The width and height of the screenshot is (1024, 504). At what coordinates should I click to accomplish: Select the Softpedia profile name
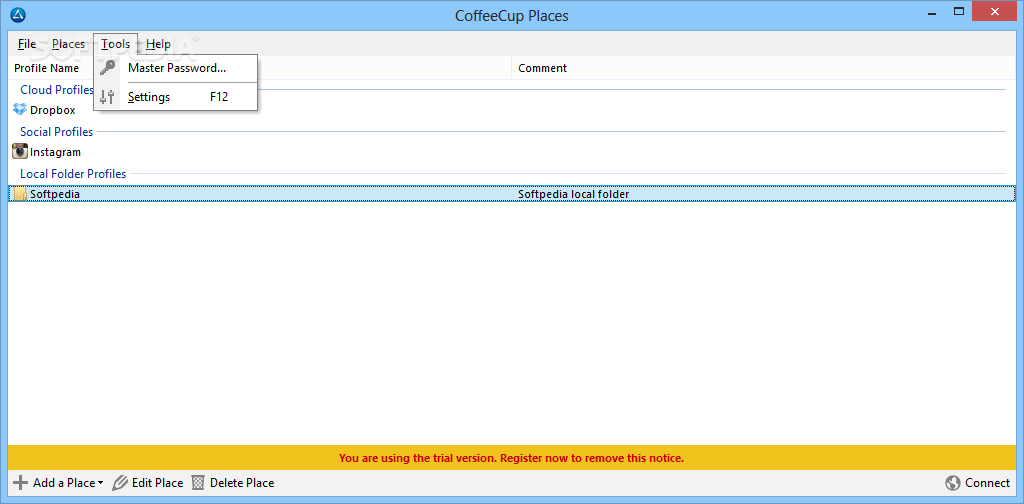coord(55,194)
